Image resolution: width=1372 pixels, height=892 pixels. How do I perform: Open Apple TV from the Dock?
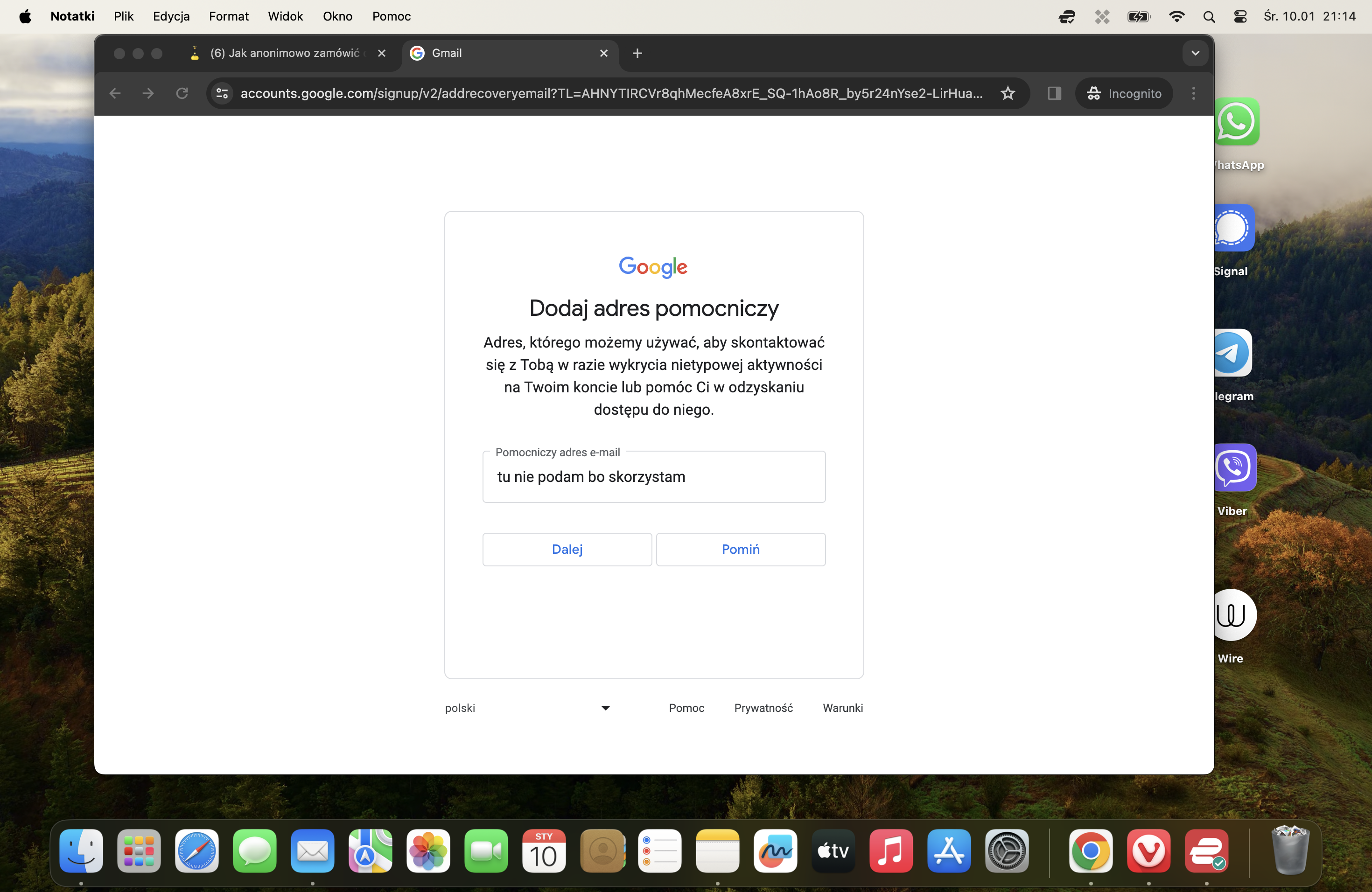point(833,850)
